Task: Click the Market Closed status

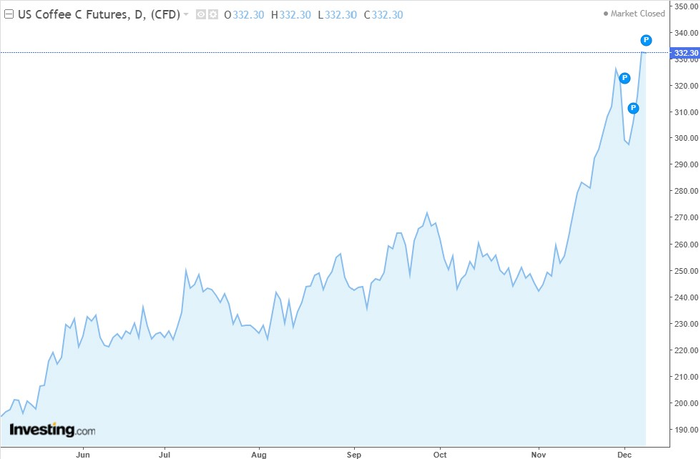Action: tap(634, 14)
